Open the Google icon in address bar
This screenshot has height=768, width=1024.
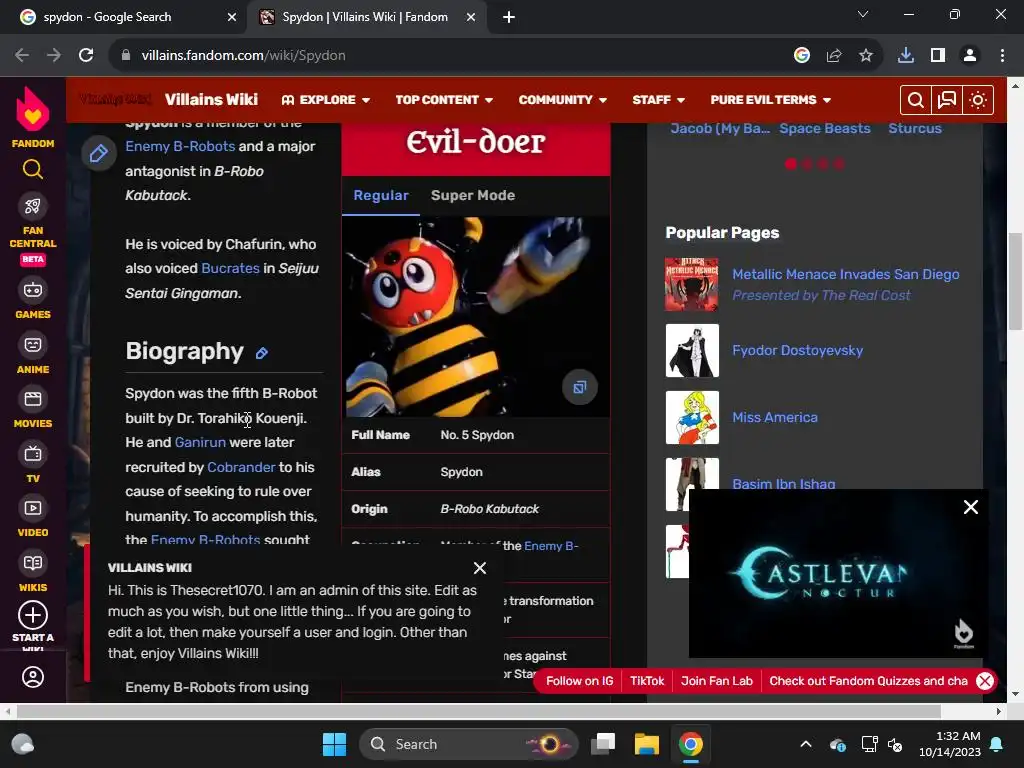(x=802, y=56)
